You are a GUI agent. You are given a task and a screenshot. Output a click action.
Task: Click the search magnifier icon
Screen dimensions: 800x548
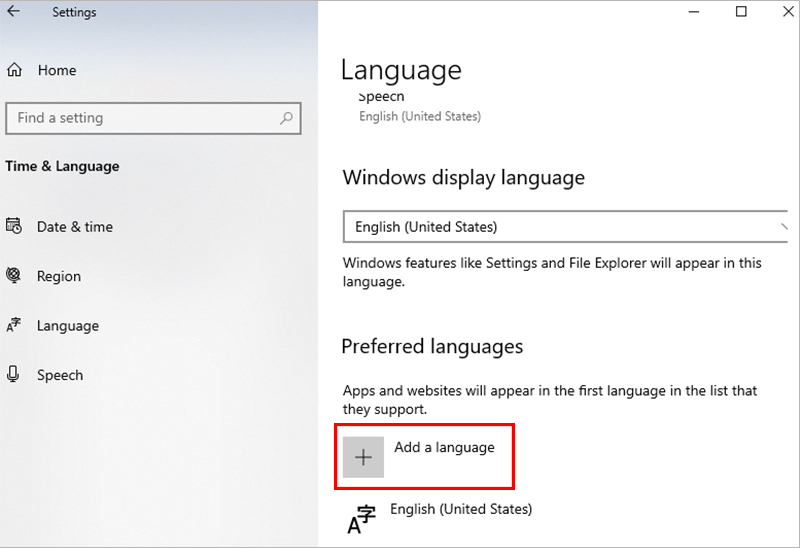[x=286, y=118]
